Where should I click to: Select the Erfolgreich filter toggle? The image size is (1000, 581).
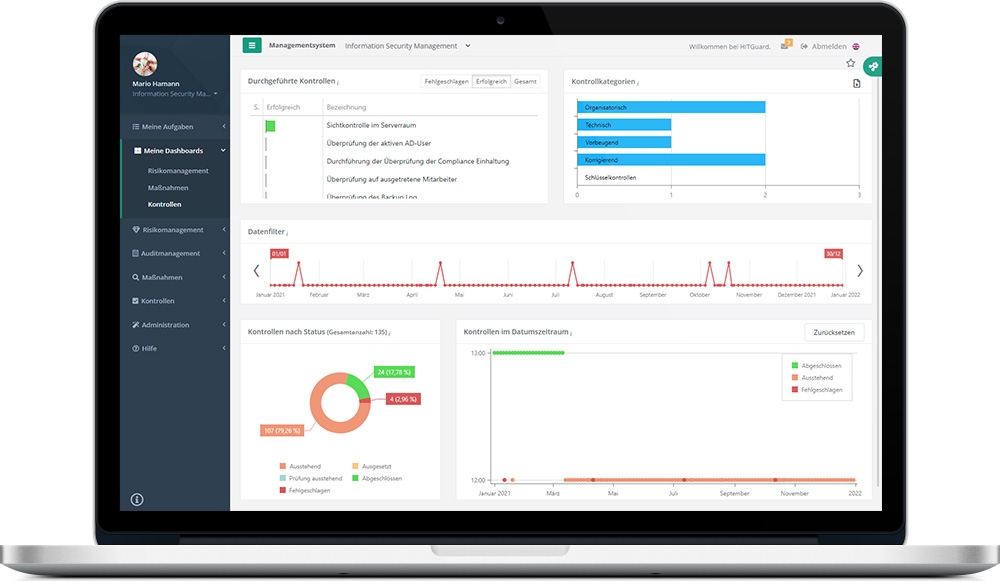(x=491, y=82)
